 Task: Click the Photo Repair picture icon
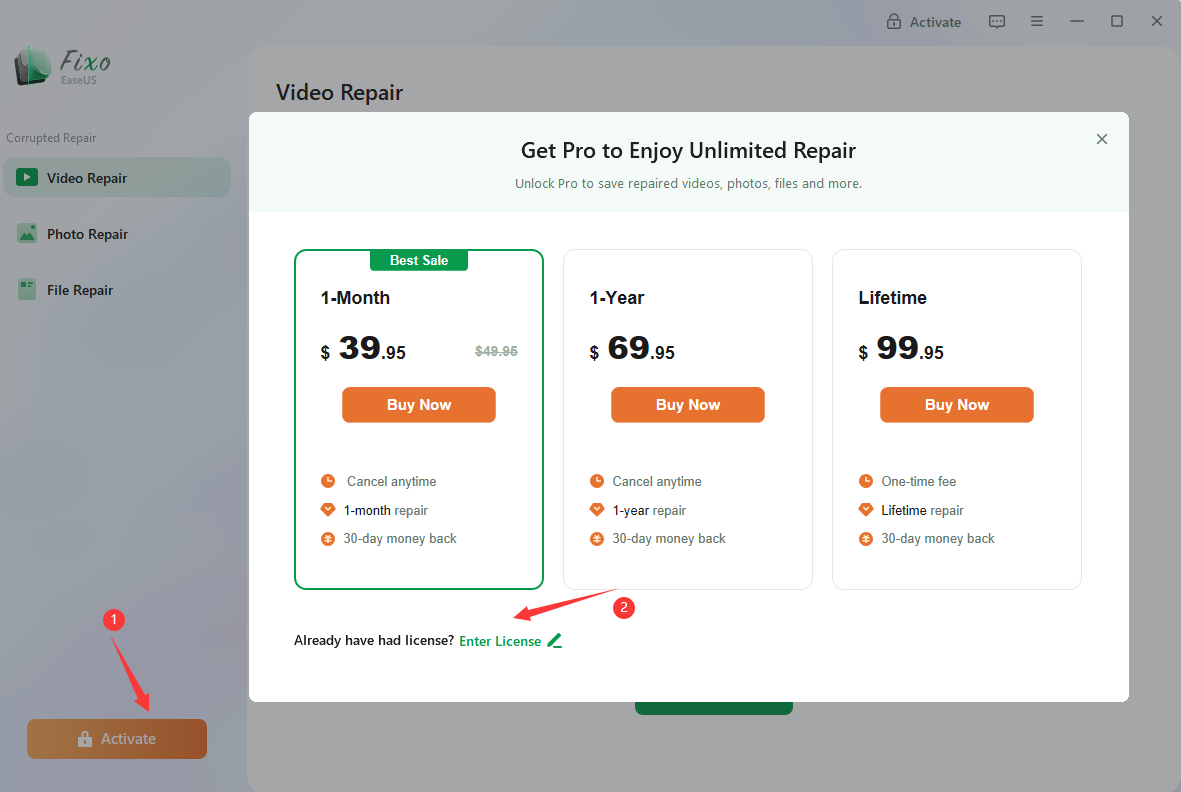click(x=27, y=233)
